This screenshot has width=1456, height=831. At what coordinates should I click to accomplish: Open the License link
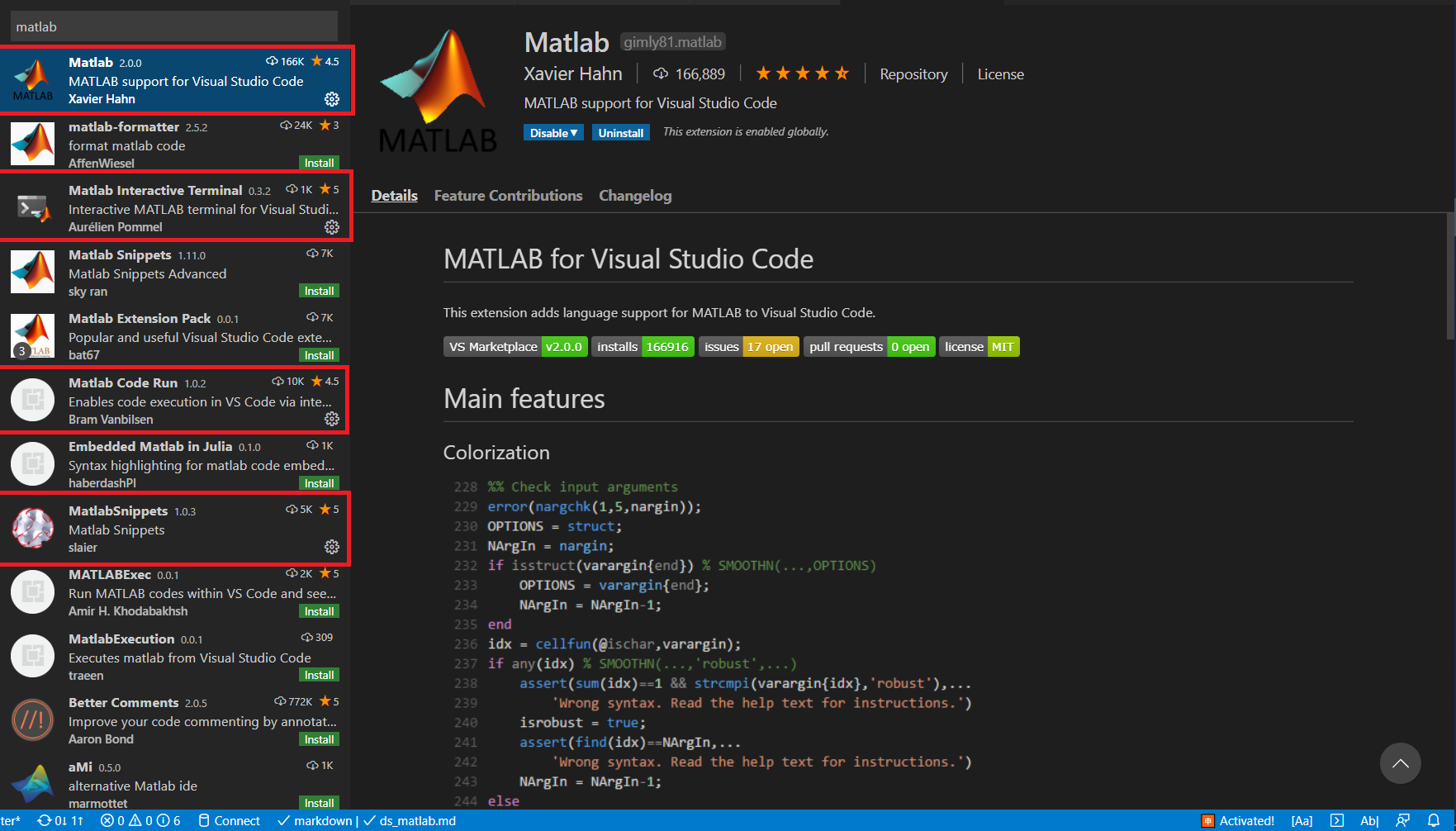tap(1000, 74)
